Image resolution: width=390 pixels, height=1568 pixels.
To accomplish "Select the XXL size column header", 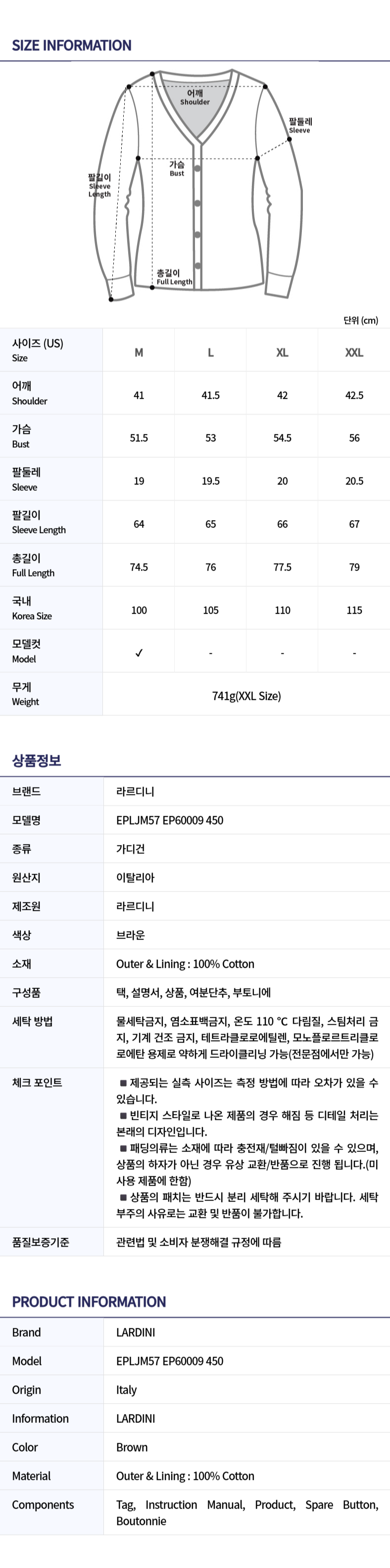I will [354, 353].
